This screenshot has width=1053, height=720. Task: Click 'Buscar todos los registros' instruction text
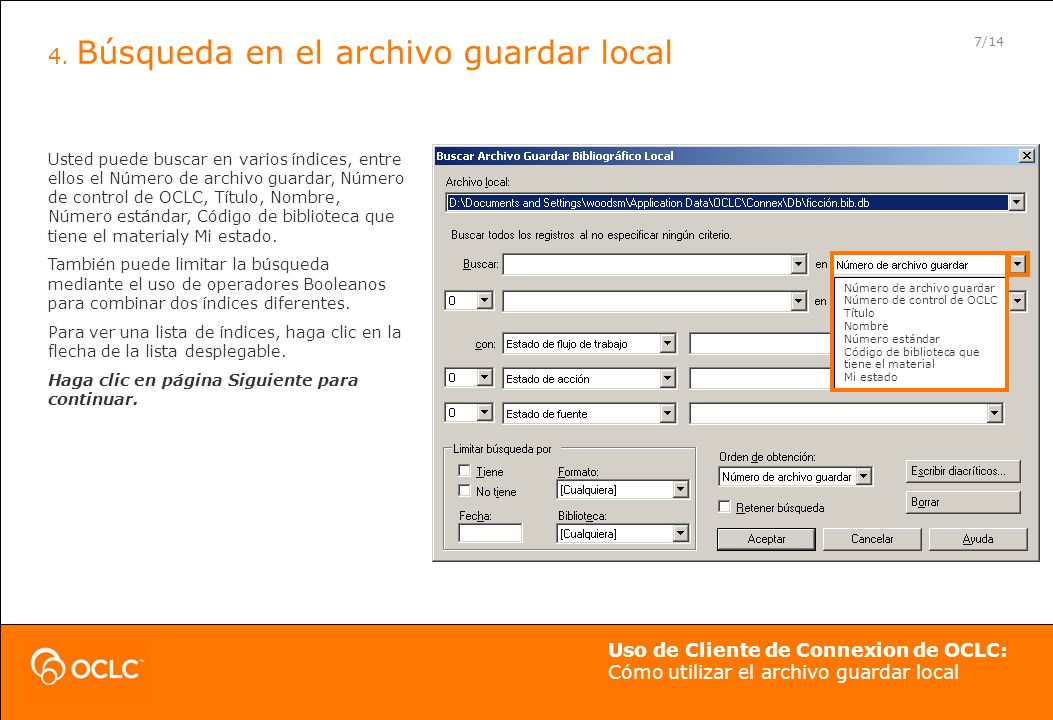tap(591, 235)
